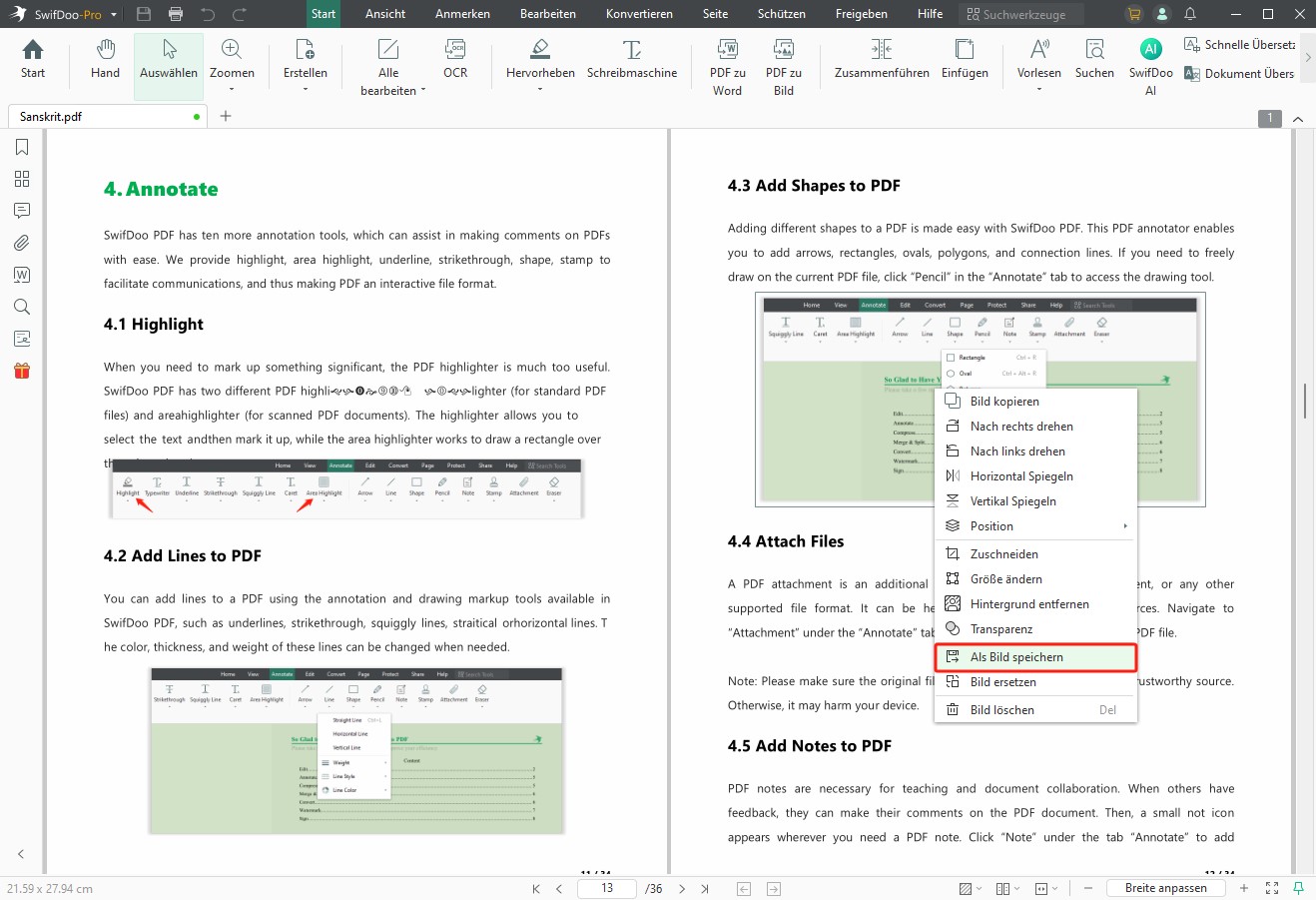Open the Erstellen dropdown
The width and height of the screenshot is (1316, 900).
[x=306, y=64]
